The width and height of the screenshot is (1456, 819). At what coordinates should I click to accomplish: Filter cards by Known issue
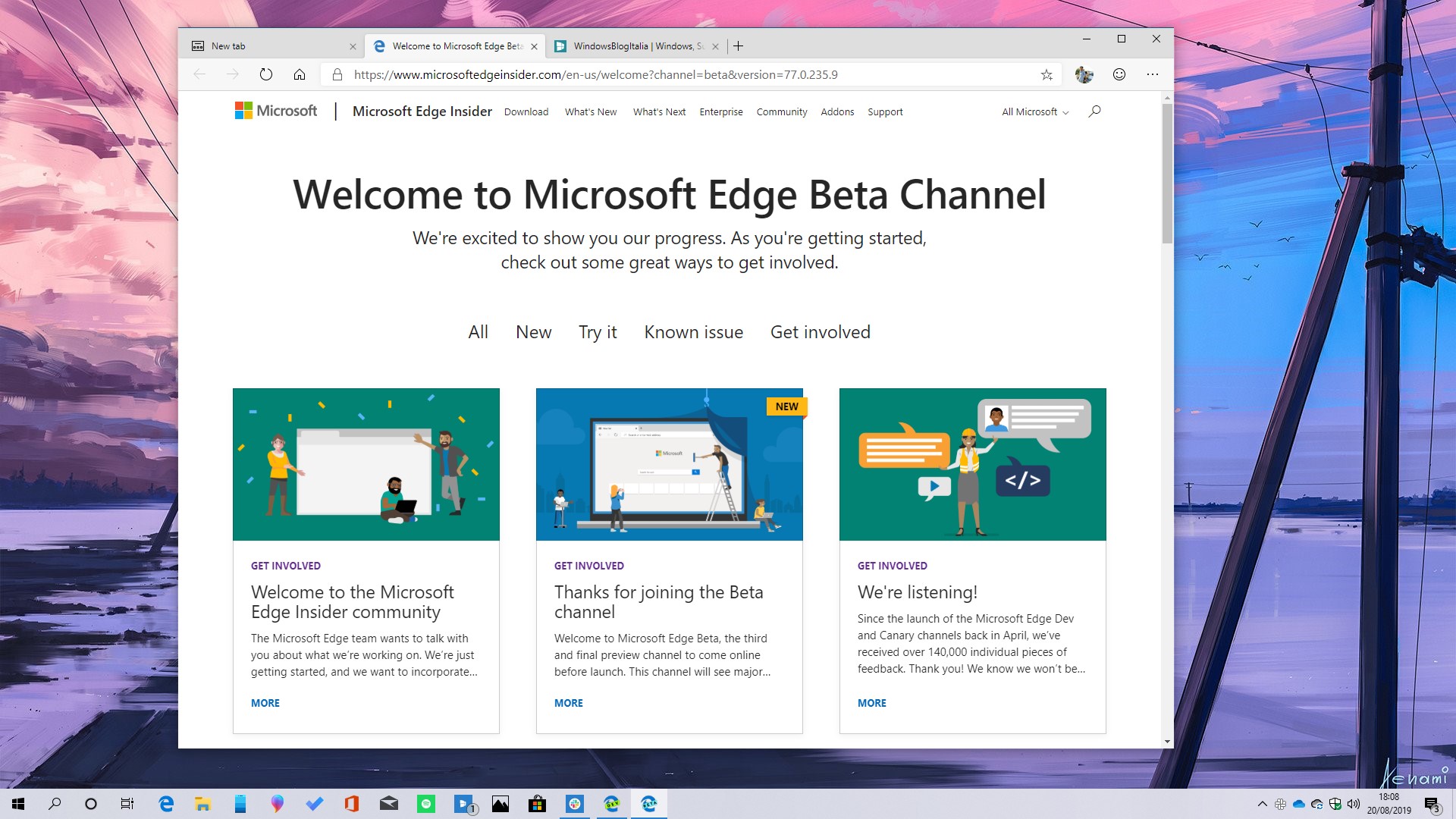pyautogui.click(x=694, y=332)
